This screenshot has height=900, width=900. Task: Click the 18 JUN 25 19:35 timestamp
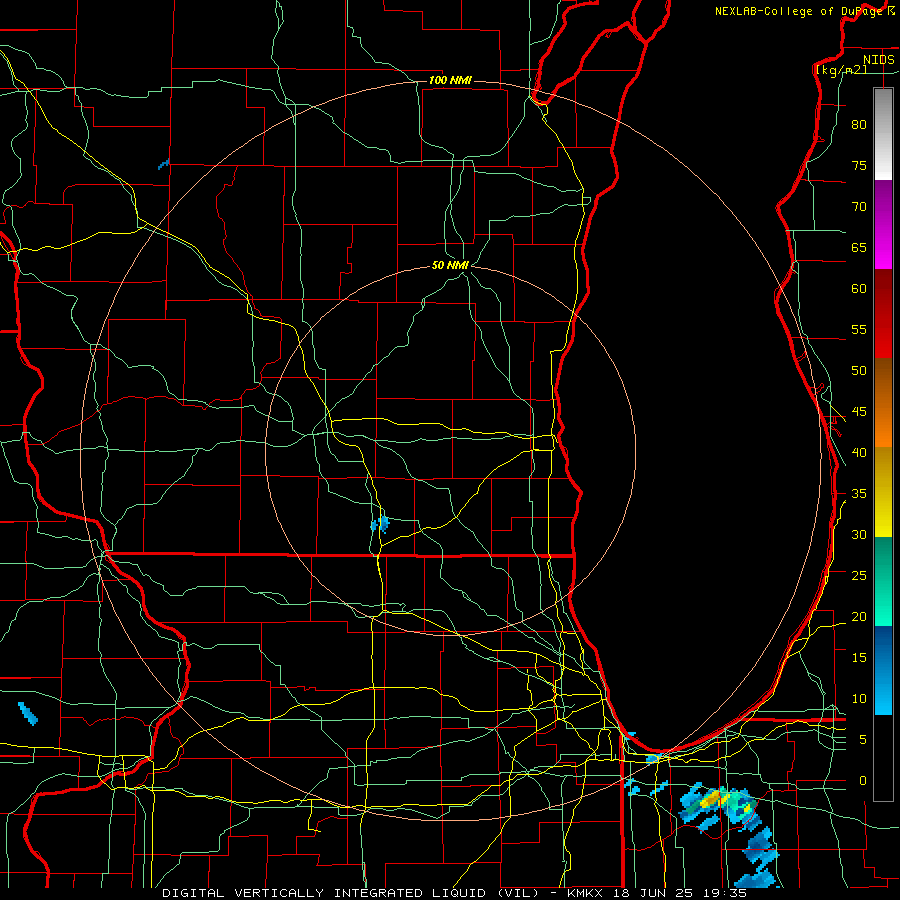click(680, 893)
